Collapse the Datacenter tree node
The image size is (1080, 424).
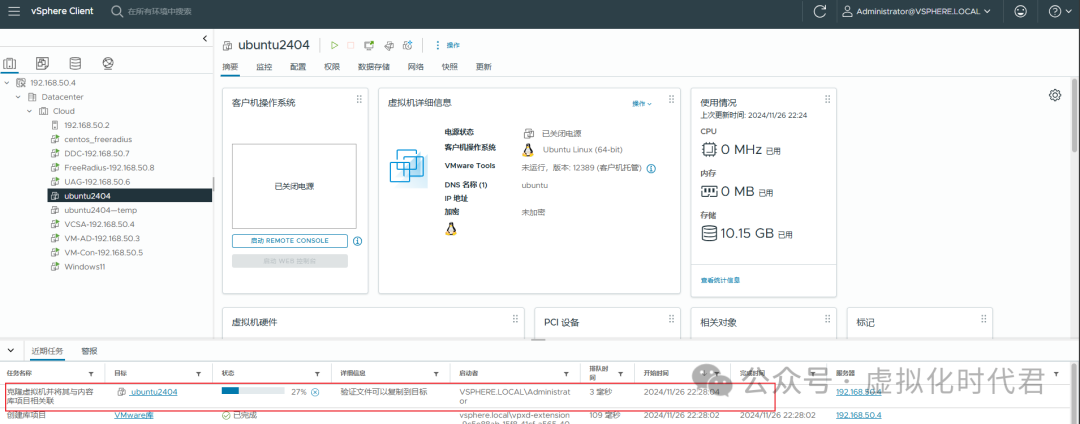click(19, 97)
